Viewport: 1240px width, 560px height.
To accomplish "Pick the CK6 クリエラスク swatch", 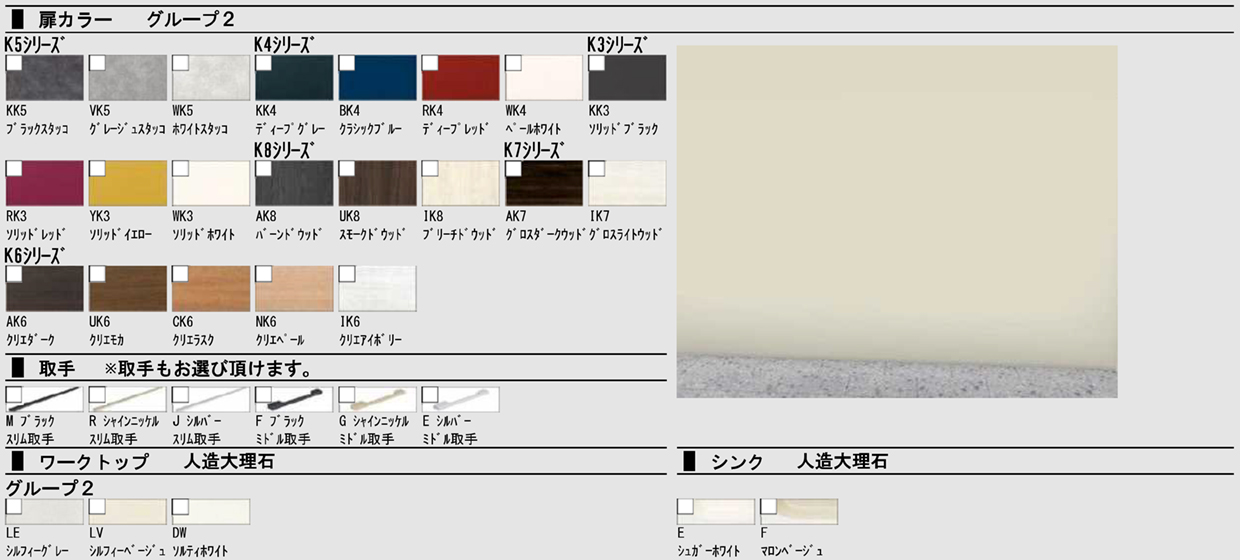I will [x=210, y=288].
